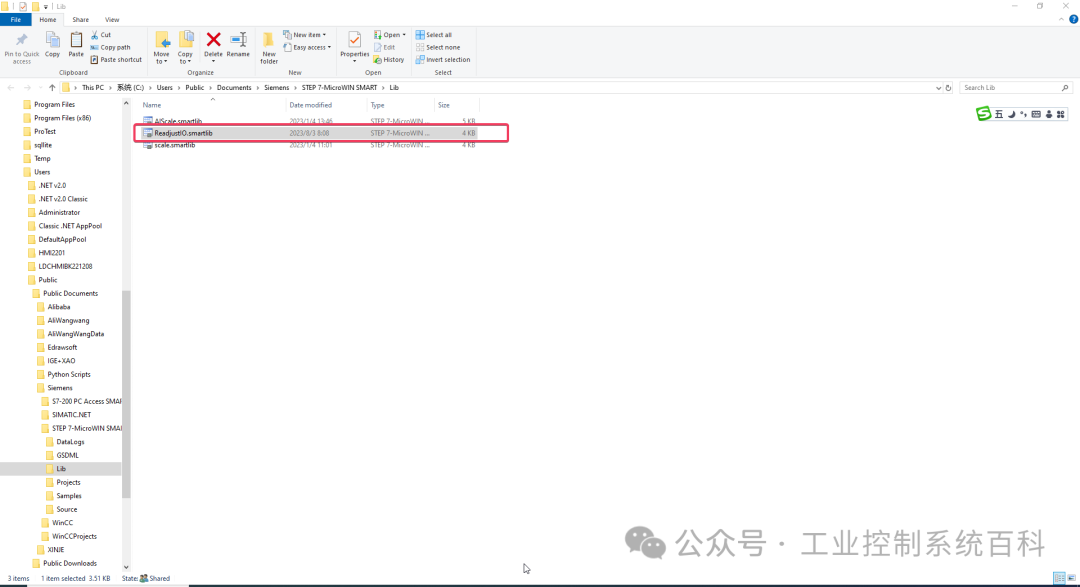Switch to the Share ribbon tab
1080x587 pixels.
coord(81,19)
